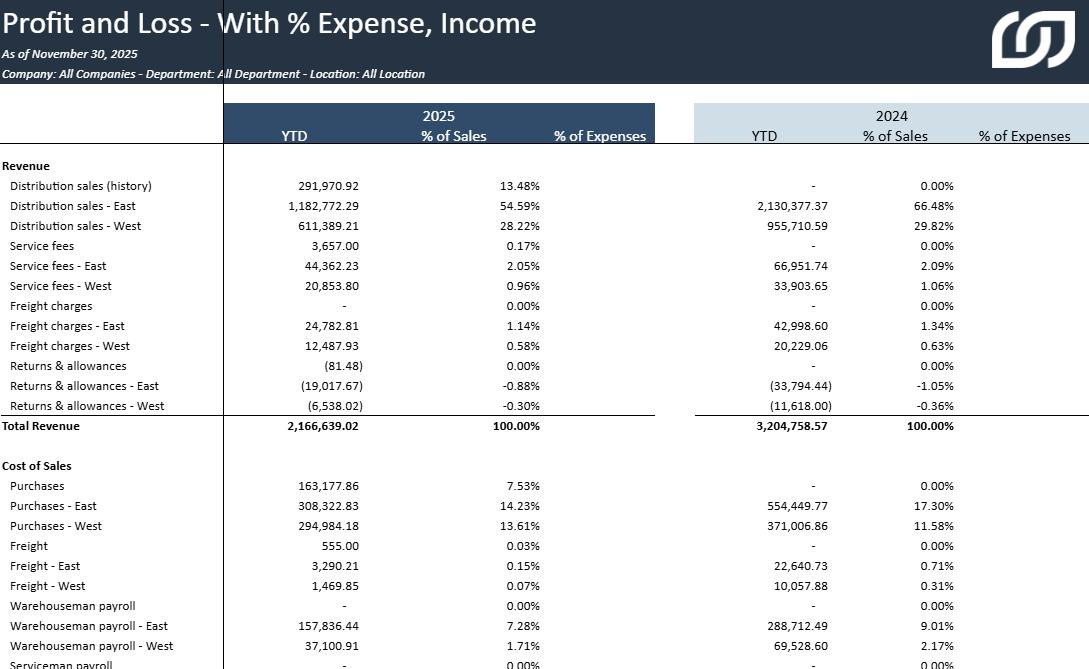Click the 294,984.18 YTD value
The height and width of the screenshot is (669, 1089).
click(x=329, y=527)
